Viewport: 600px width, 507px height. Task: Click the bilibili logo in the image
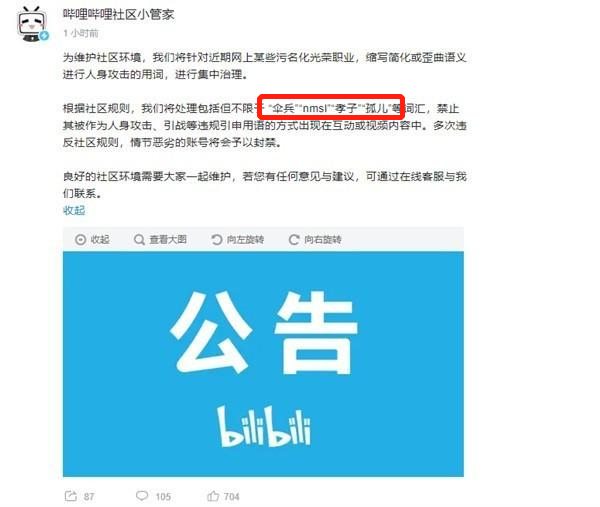(264, 426)
